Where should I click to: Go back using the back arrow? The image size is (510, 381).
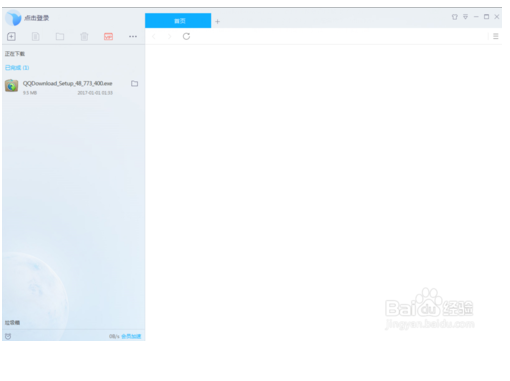pyautogui.click(x=154, y=36)
